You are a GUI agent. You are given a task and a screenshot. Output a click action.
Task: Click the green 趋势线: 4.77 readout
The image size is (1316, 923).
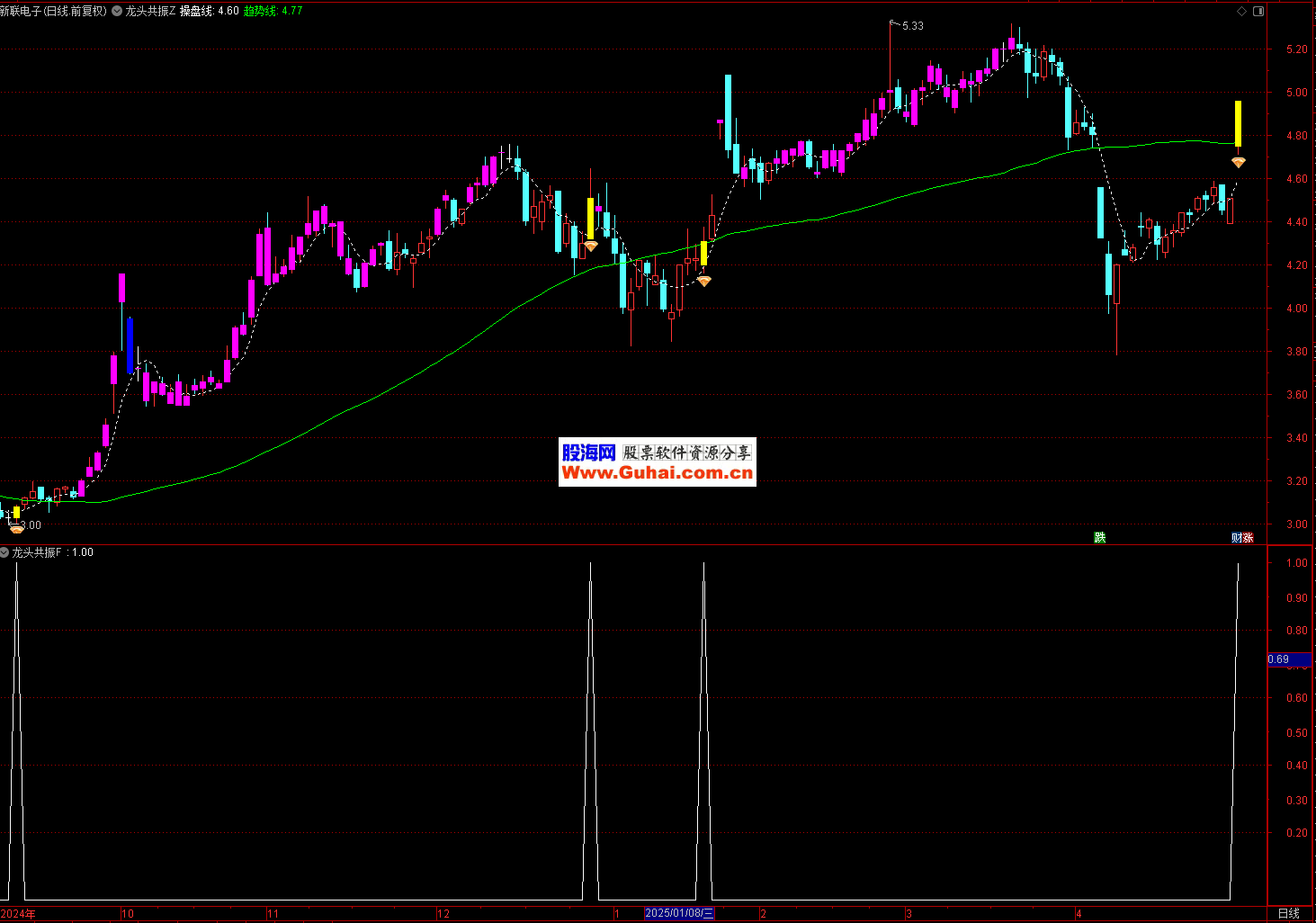pyautogui.click(x=273, y=11)
